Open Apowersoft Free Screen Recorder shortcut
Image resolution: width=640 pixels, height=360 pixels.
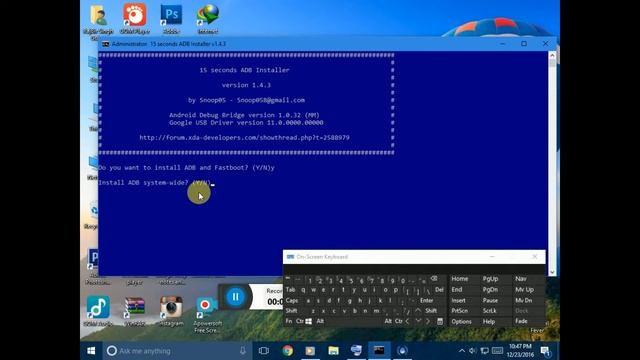(207, 314)
